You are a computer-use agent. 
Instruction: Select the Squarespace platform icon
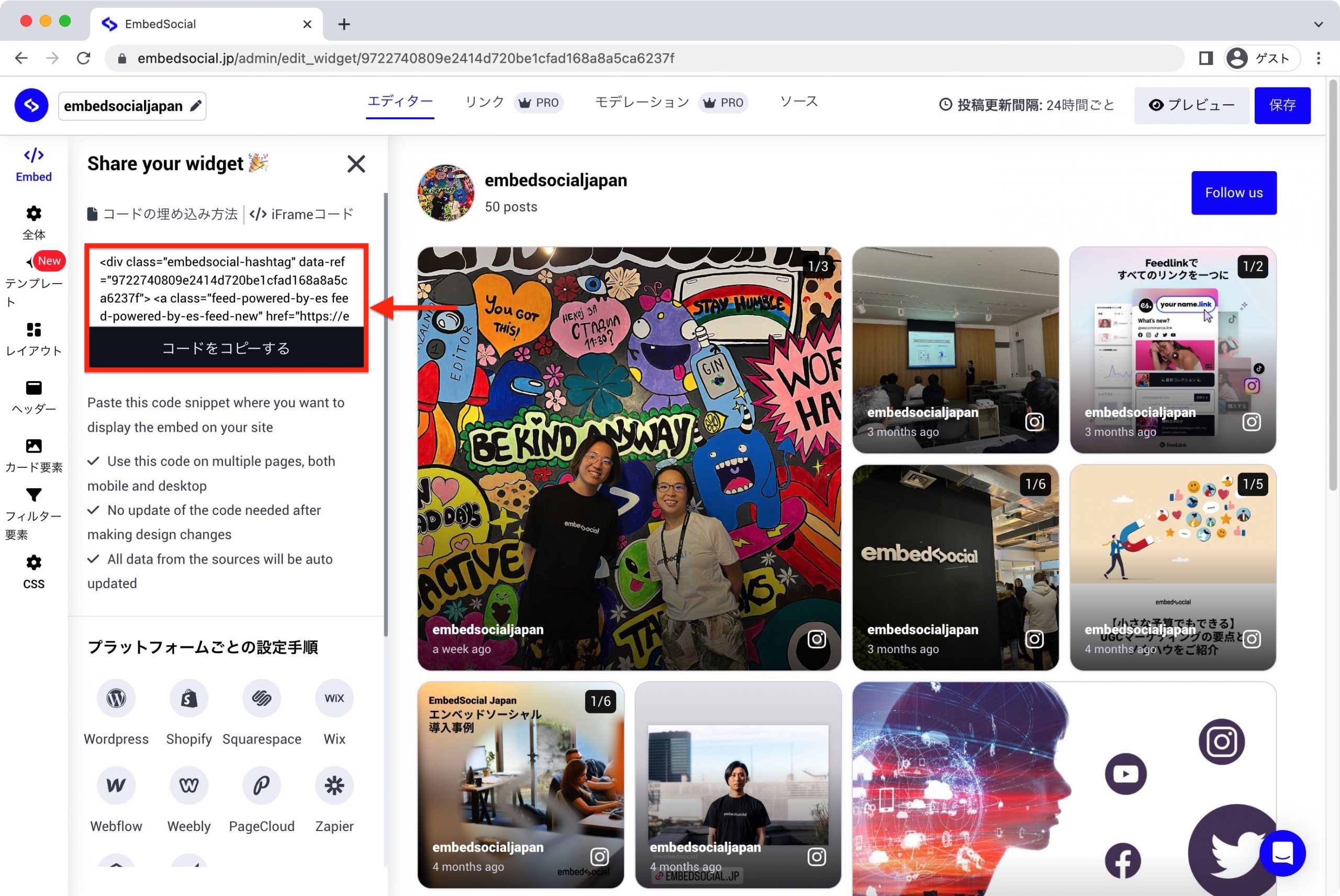coord(262,698)
